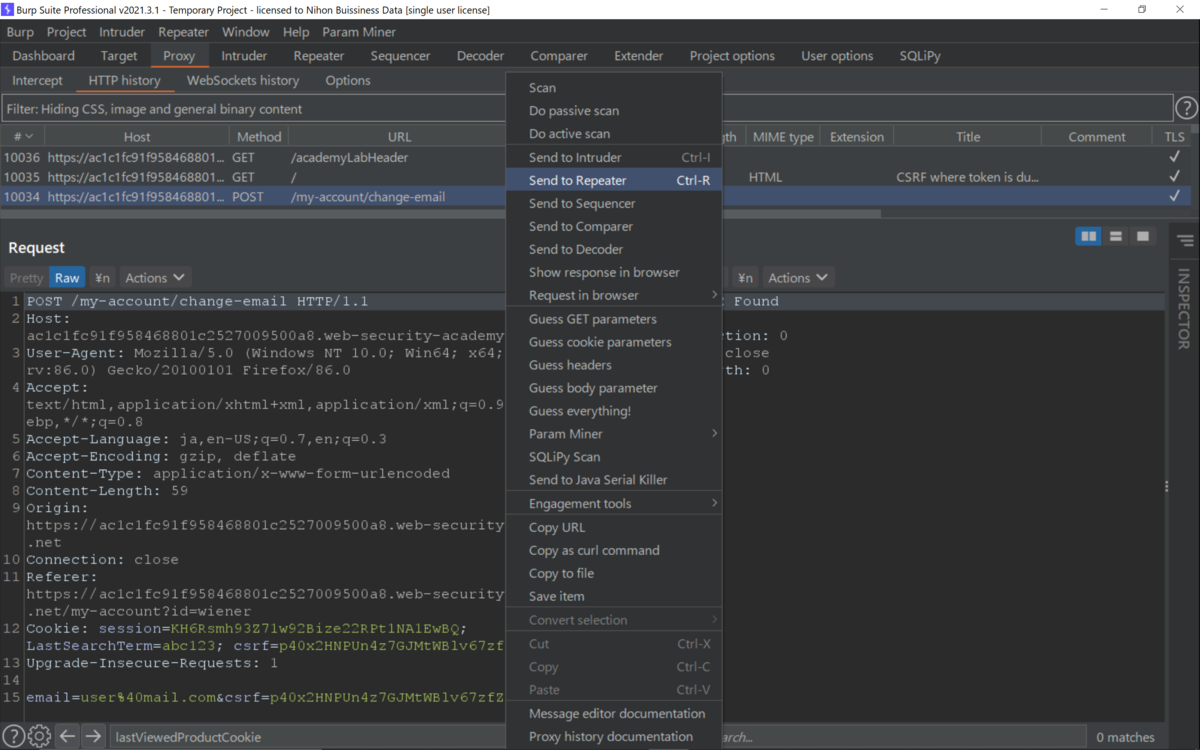Select Guess cookie parameters
This screenshot has width=1200, height=750.
click(x=614, y=342)
